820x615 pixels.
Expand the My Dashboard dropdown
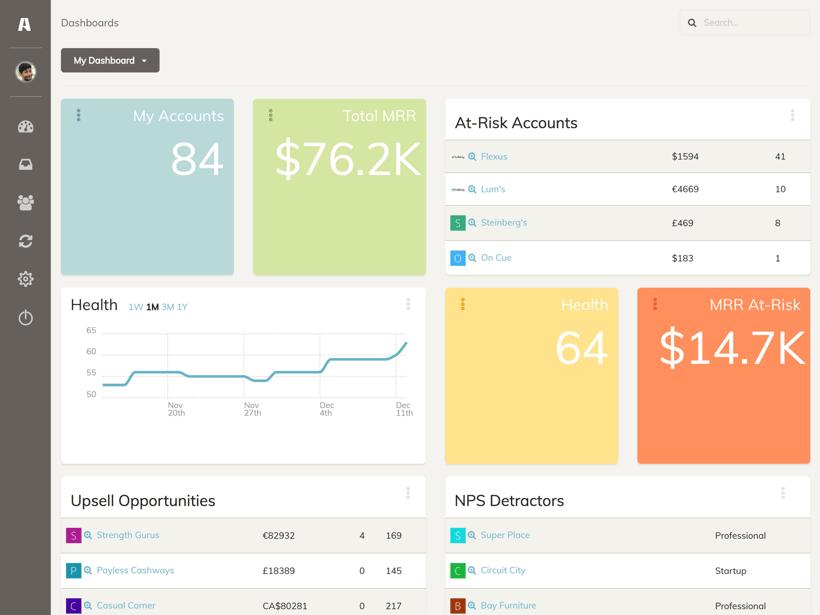[x=110, y=61]
